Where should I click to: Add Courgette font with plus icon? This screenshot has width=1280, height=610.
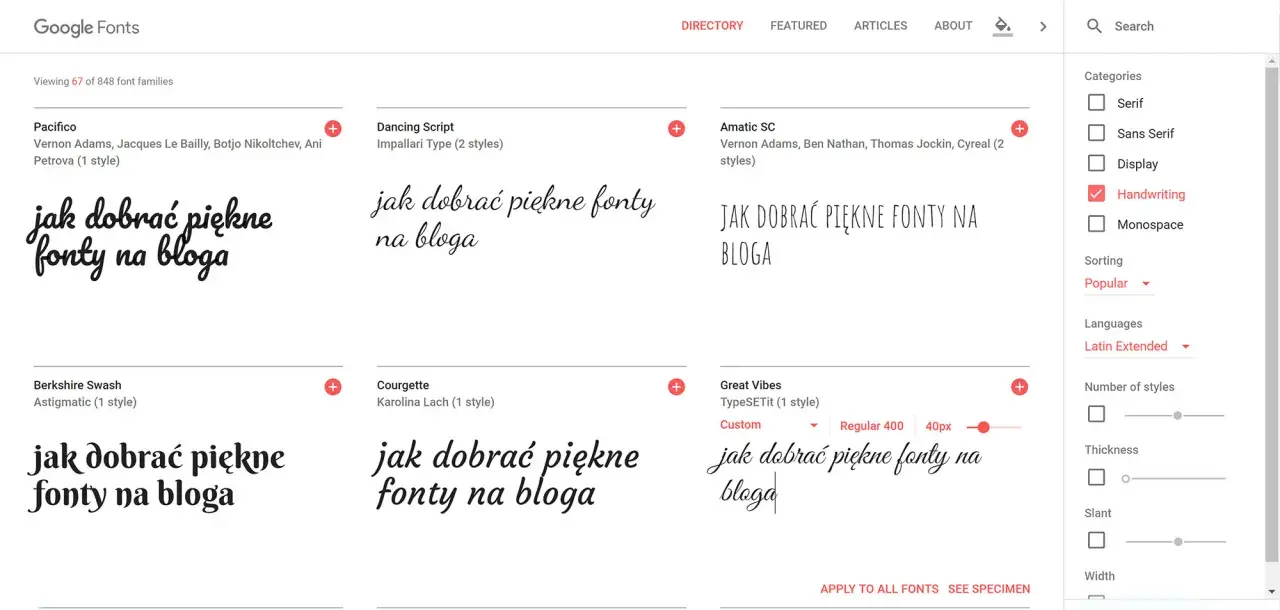676,387
